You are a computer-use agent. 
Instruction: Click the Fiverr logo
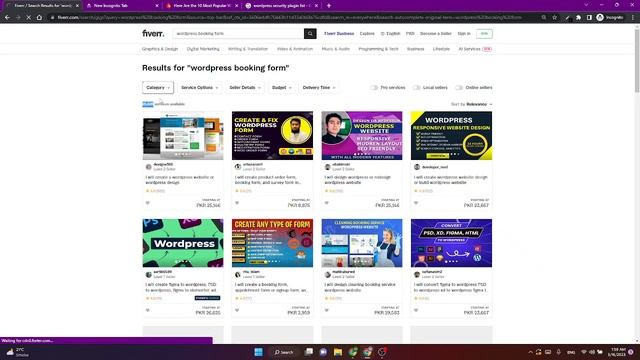[x=153, y=33]
